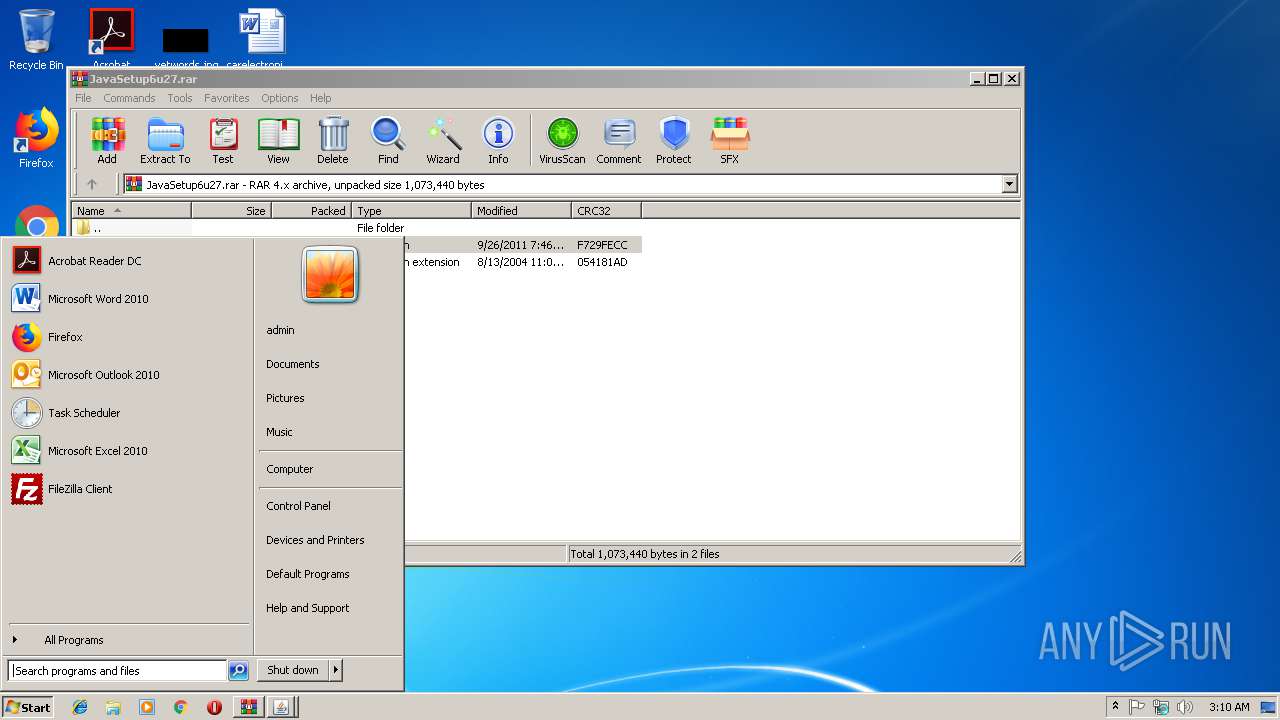Click the View file icon
The width and height of the screenshot is (1280, 720).
(x=278, y=141)
